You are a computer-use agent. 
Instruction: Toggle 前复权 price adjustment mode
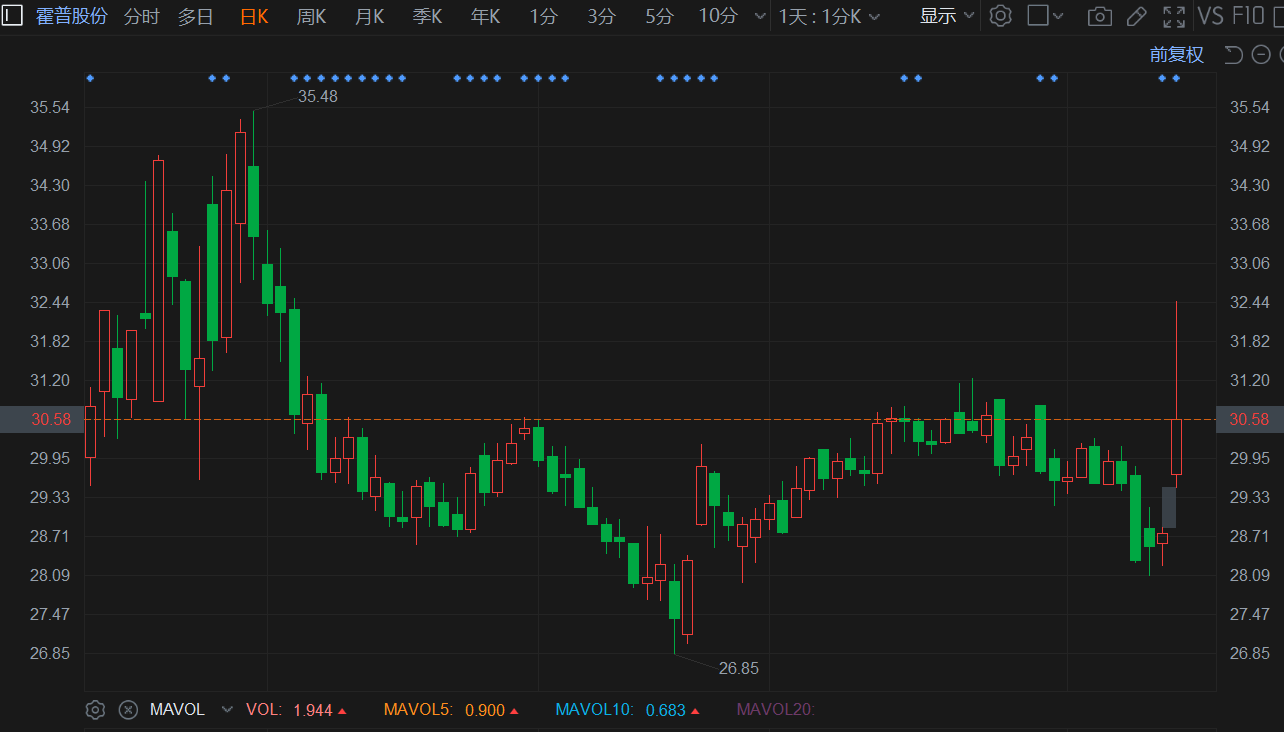click(x=1177, y=55)
